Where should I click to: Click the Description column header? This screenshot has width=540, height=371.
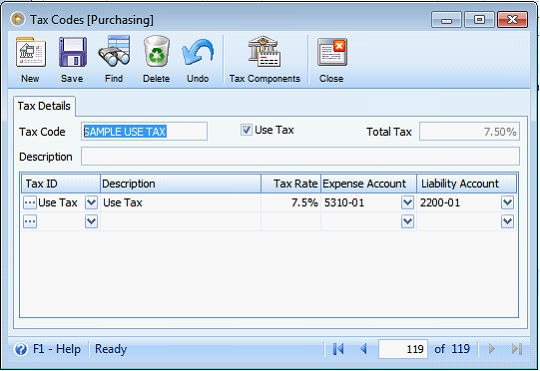(181, 184)
